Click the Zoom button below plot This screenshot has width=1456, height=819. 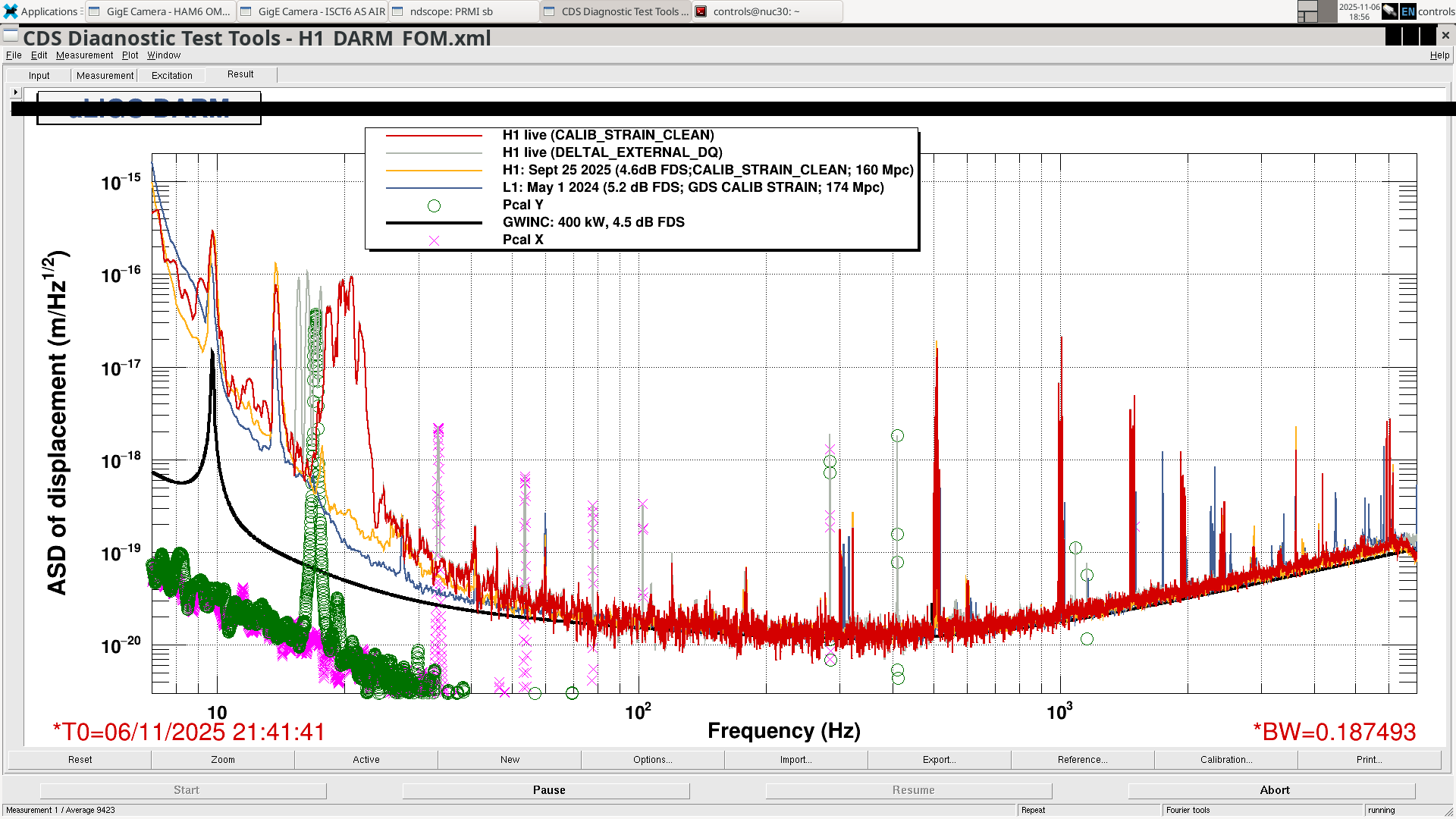[x=222, y=759]
